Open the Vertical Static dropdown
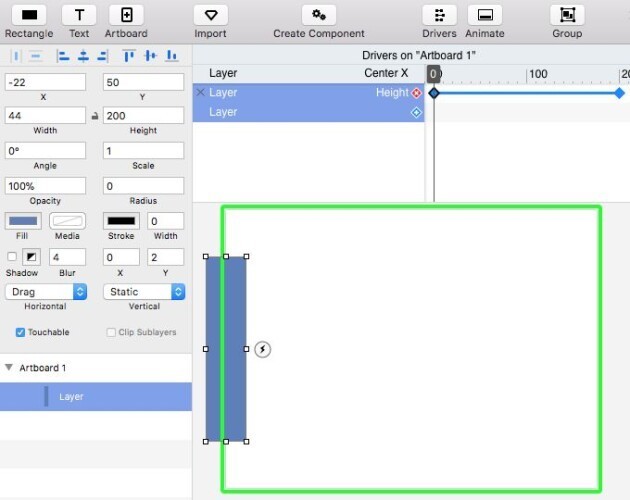This screenshot has height=500, width=630. coord(144,292)
